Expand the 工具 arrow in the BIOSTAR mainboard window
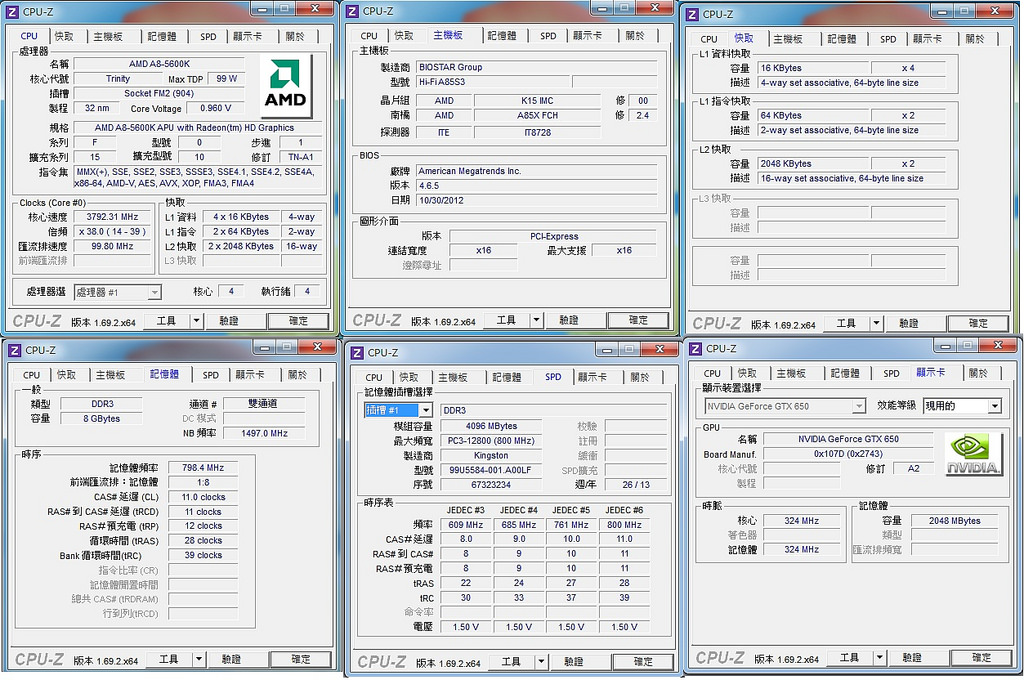The image size is (1024, 680). coord(536,320)
